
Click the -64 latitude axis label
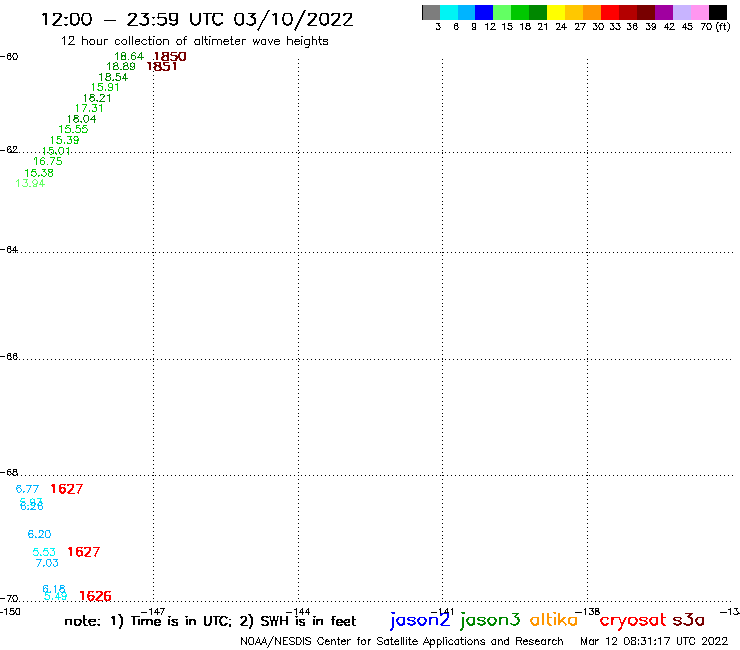(x=9, y=249)
